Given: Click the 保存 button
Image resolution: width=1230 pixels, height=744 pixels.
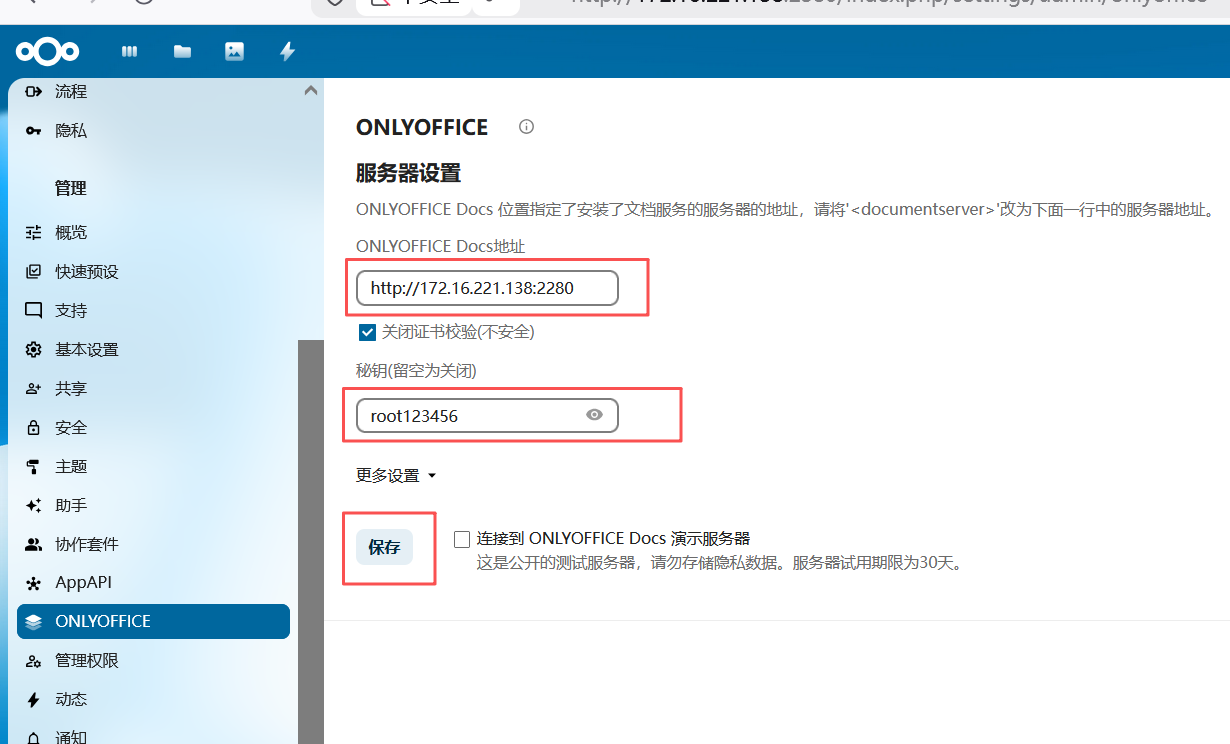Looking at the screenshot, I should 384,547.
